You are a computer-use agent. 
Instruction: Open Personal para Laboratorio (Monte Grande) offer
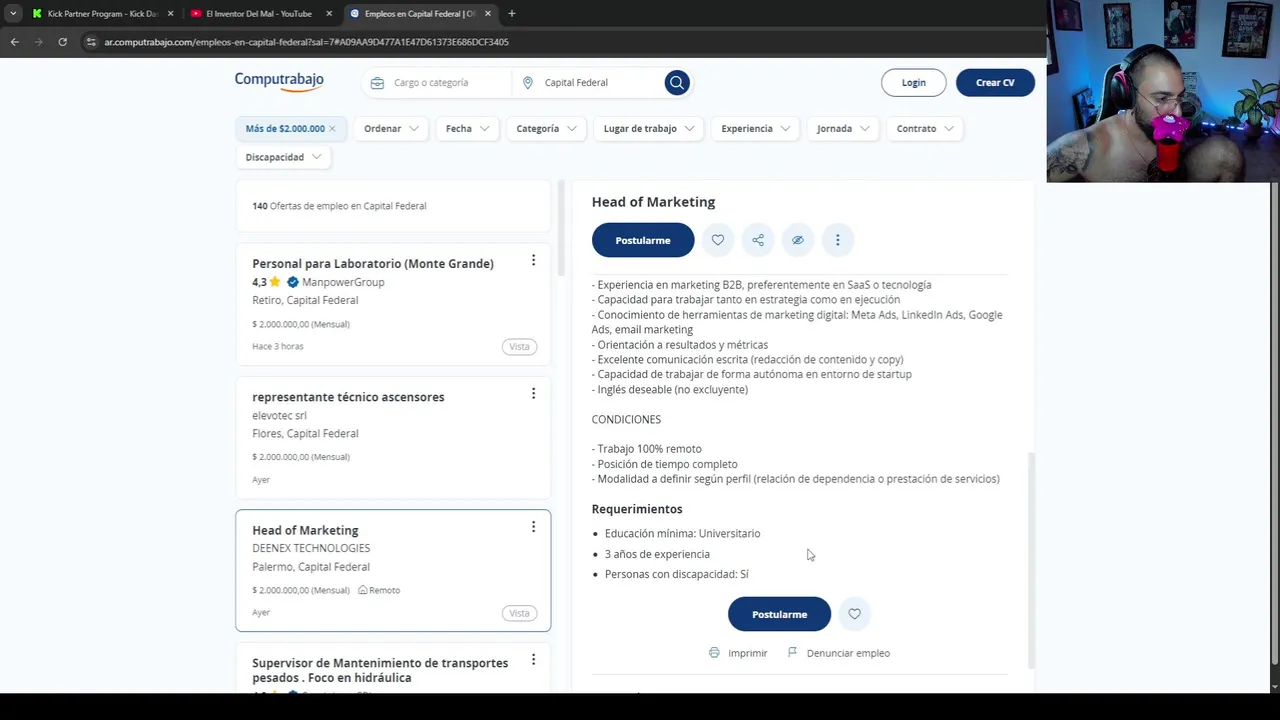(373, 263)
